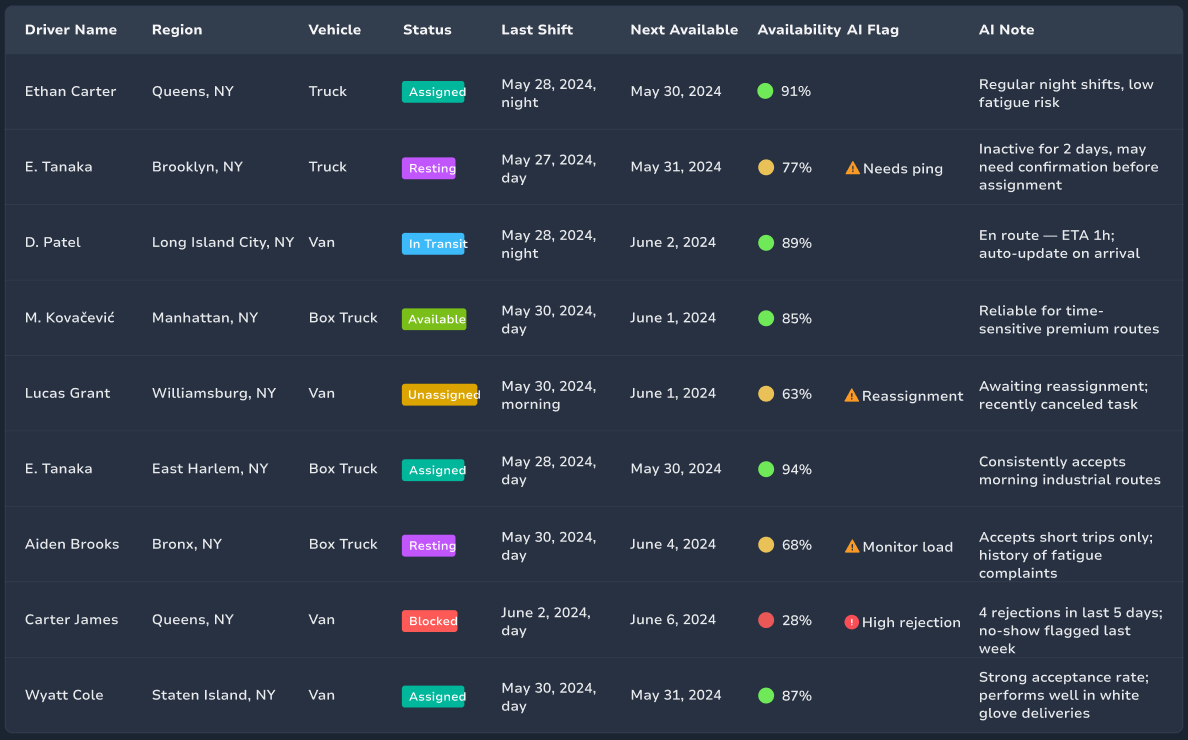This screenshot has width=1188, height=740.
Task: Click the green availability dot beside Wyatt Cole's 87%
Action: coord(765,695)
